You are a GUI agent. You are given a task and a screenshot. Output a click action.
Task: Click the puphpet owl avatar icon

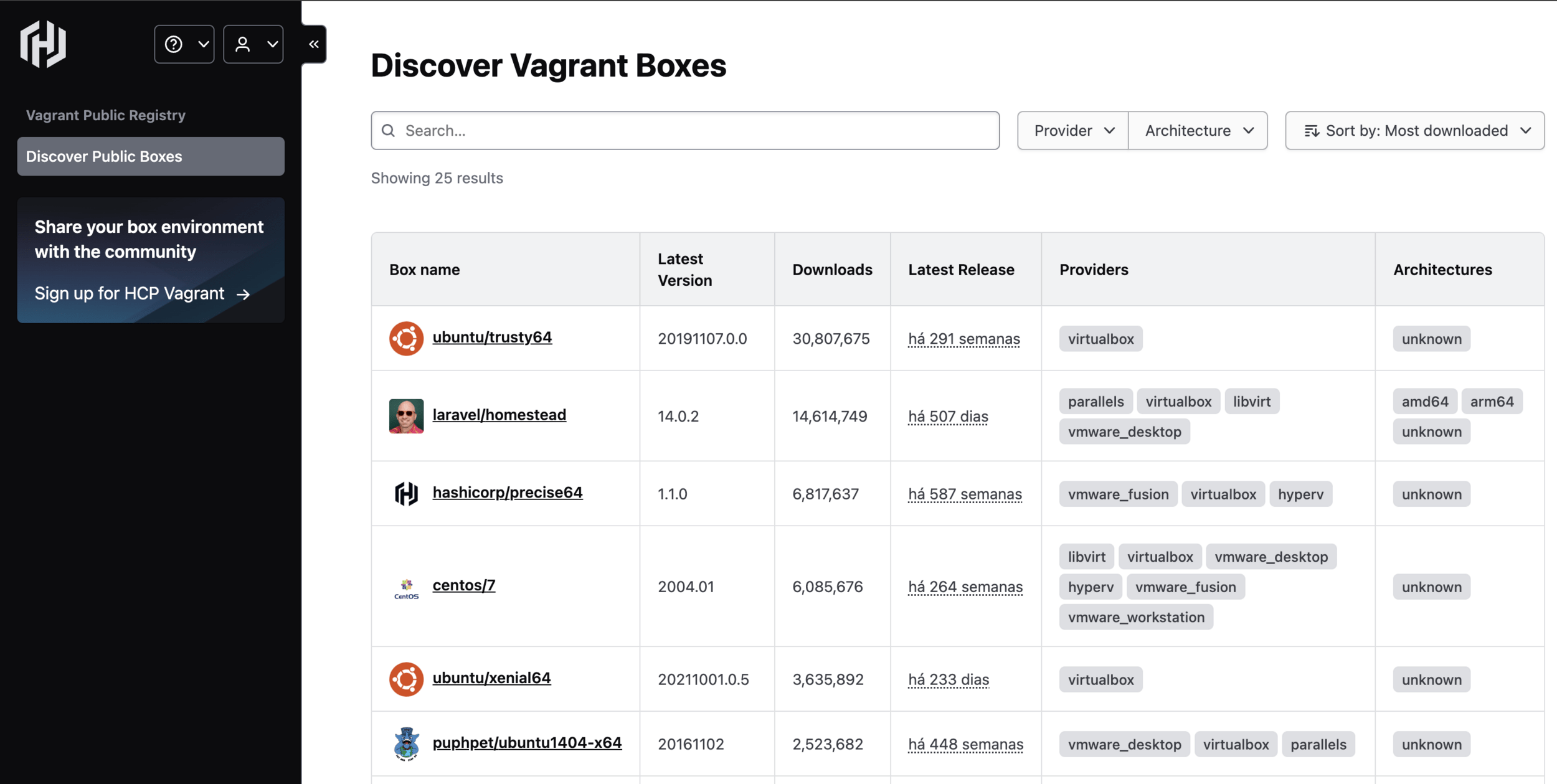click(x=406, y=744)
